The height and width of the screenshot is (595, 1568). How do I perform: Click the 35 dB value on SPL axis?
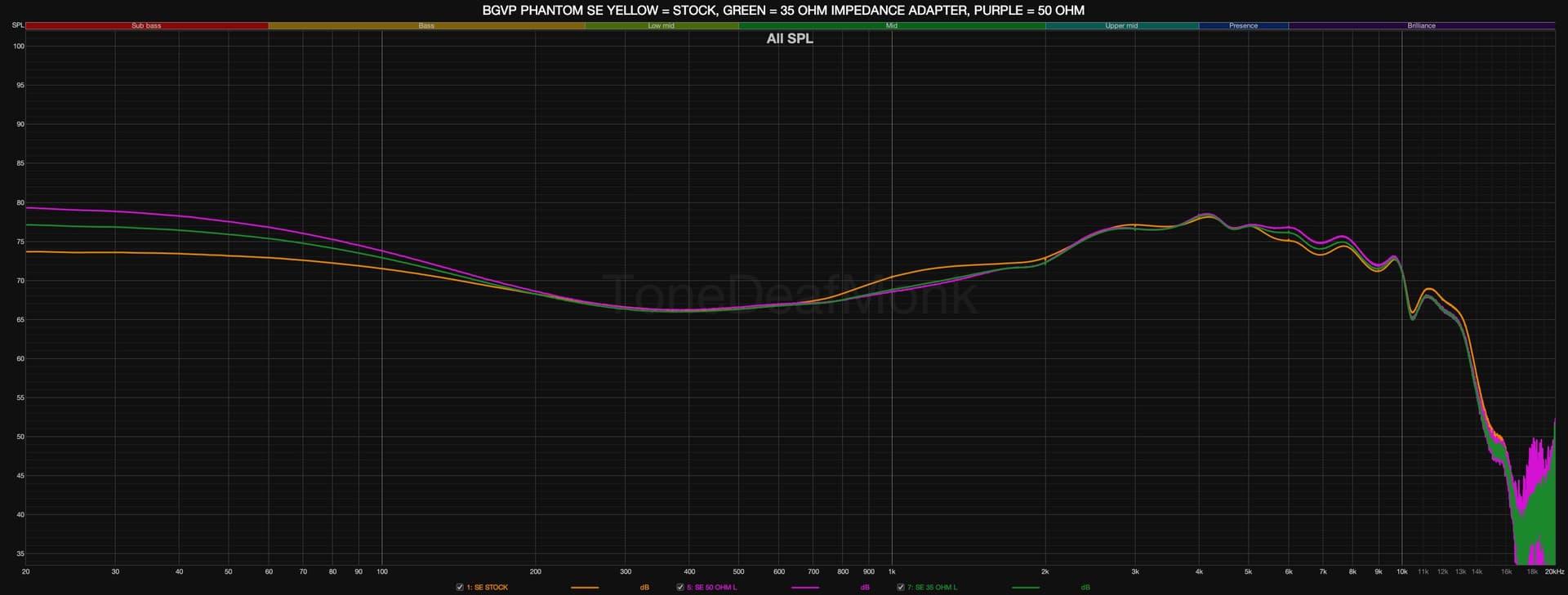[x=20, y=554]
